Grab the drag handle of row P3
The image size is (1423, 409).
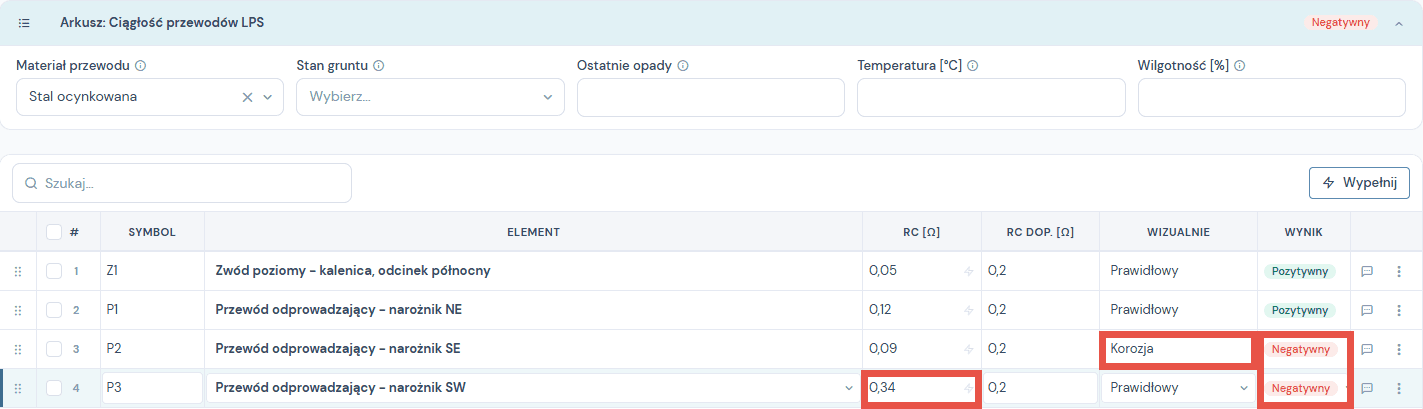point(17,388)
